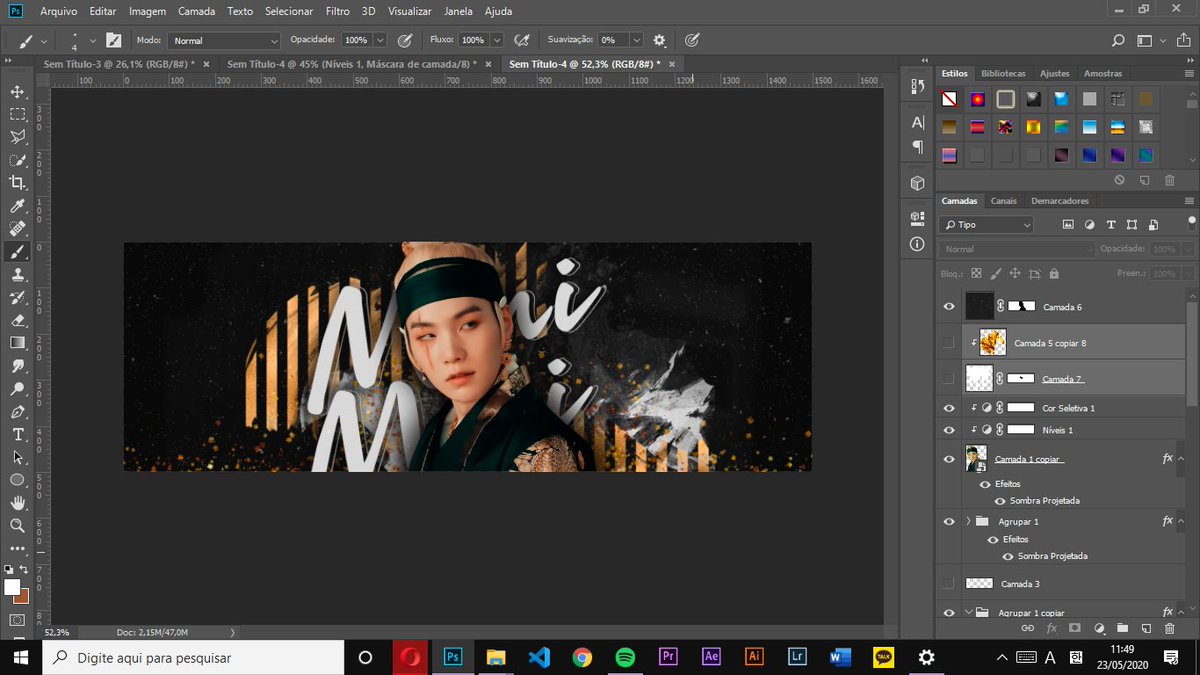Open the Sem Título-3 document tab
This screenshot has height=675, width=1200.
[x=115, y=62]
